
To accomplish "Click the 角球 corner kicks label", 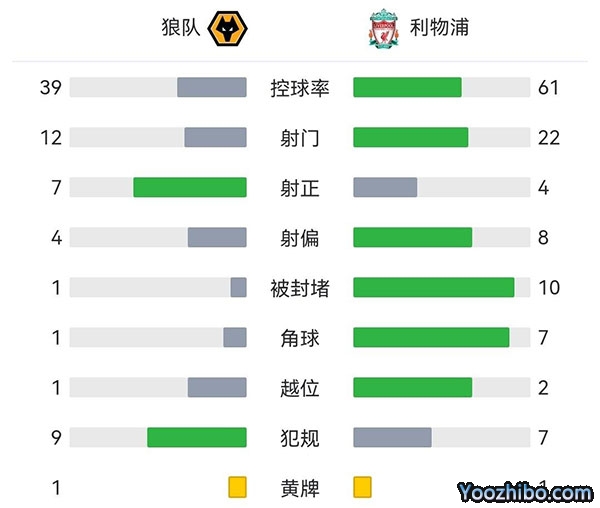I will 300,338.
